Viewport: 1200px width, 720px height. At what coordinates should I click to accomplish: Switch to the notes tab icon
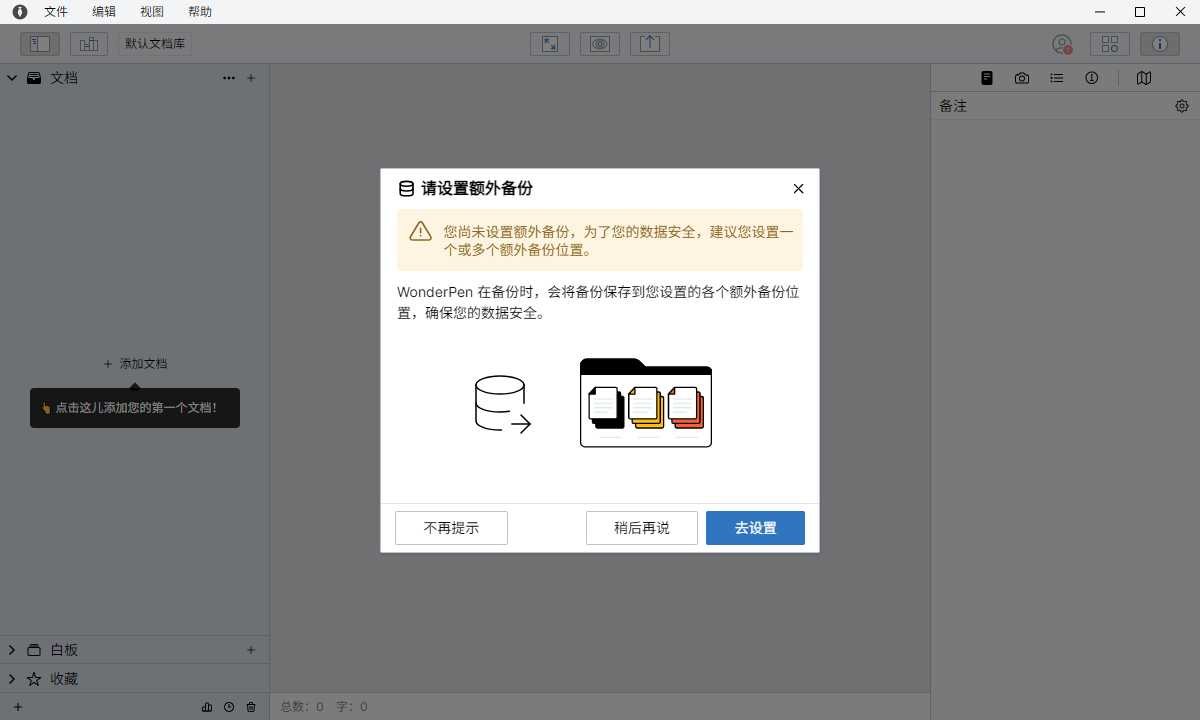click(987, 78)
